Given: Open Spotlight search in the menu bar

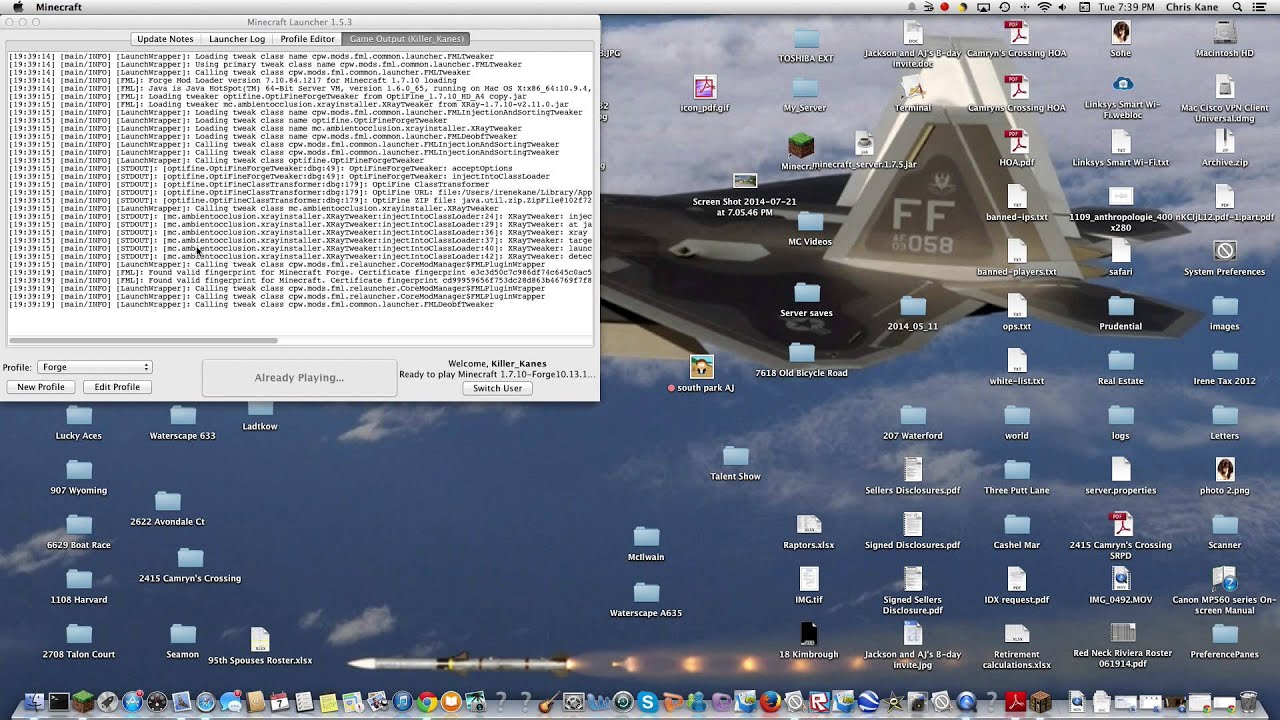Looking at the screenshot, I should click(x=1237, y=7).
